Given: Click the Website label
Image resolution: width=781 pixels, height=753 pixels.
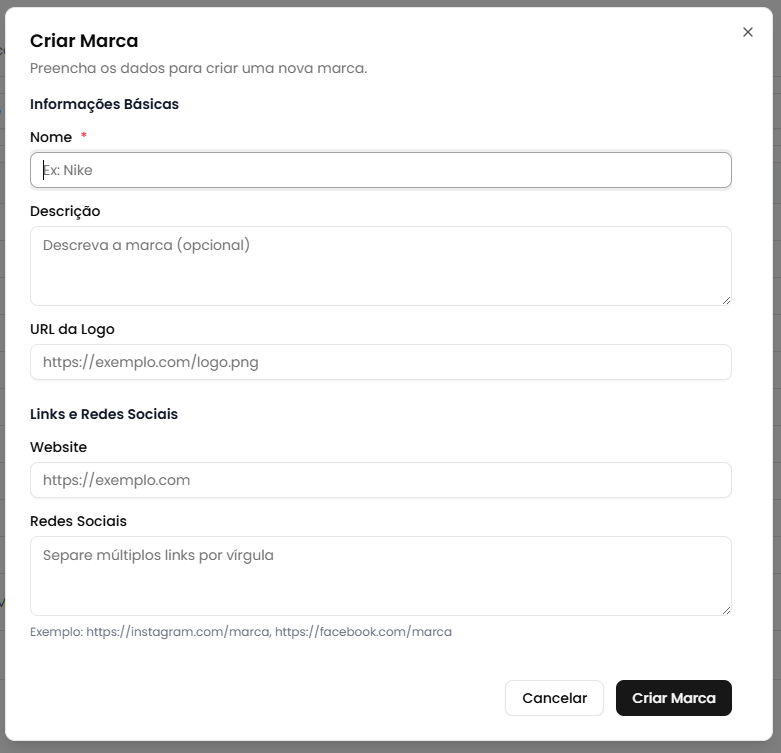Looking at the screenshot, I should [58, 447].
